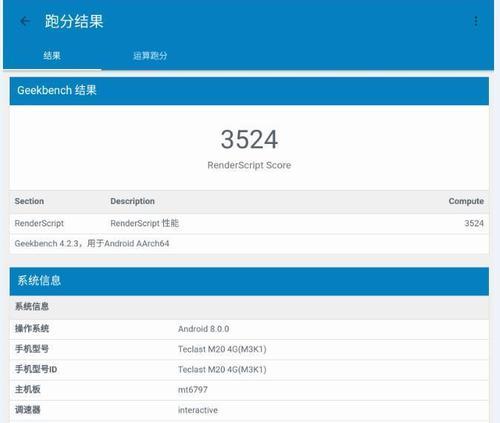The width and height of the screenshot is (500, 423).
Task: Click the 手机型号ID label
Action: 36,369
